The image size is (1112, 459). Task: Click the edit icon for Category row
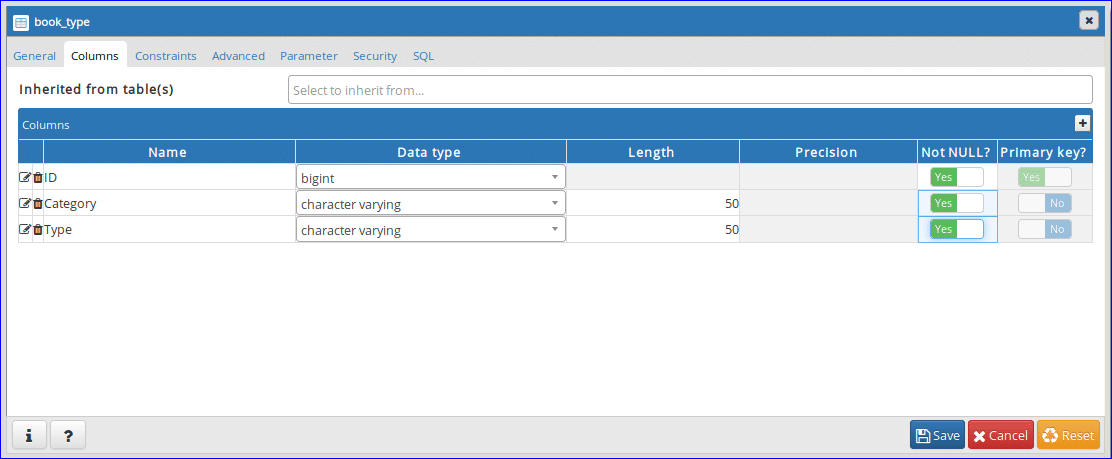pos(25,203)
